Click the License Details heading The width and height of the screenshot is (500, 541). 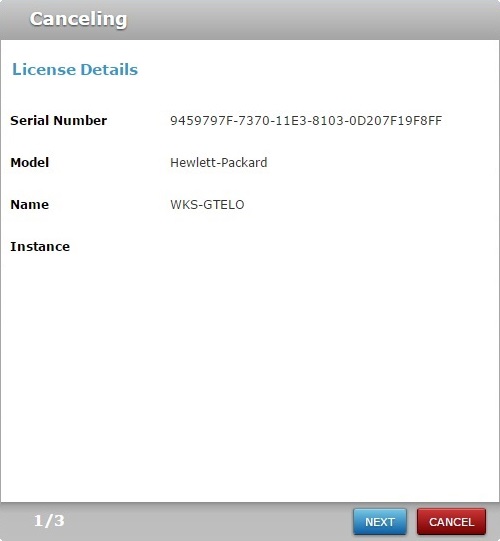pyautogui.click(x=75, y=69)
